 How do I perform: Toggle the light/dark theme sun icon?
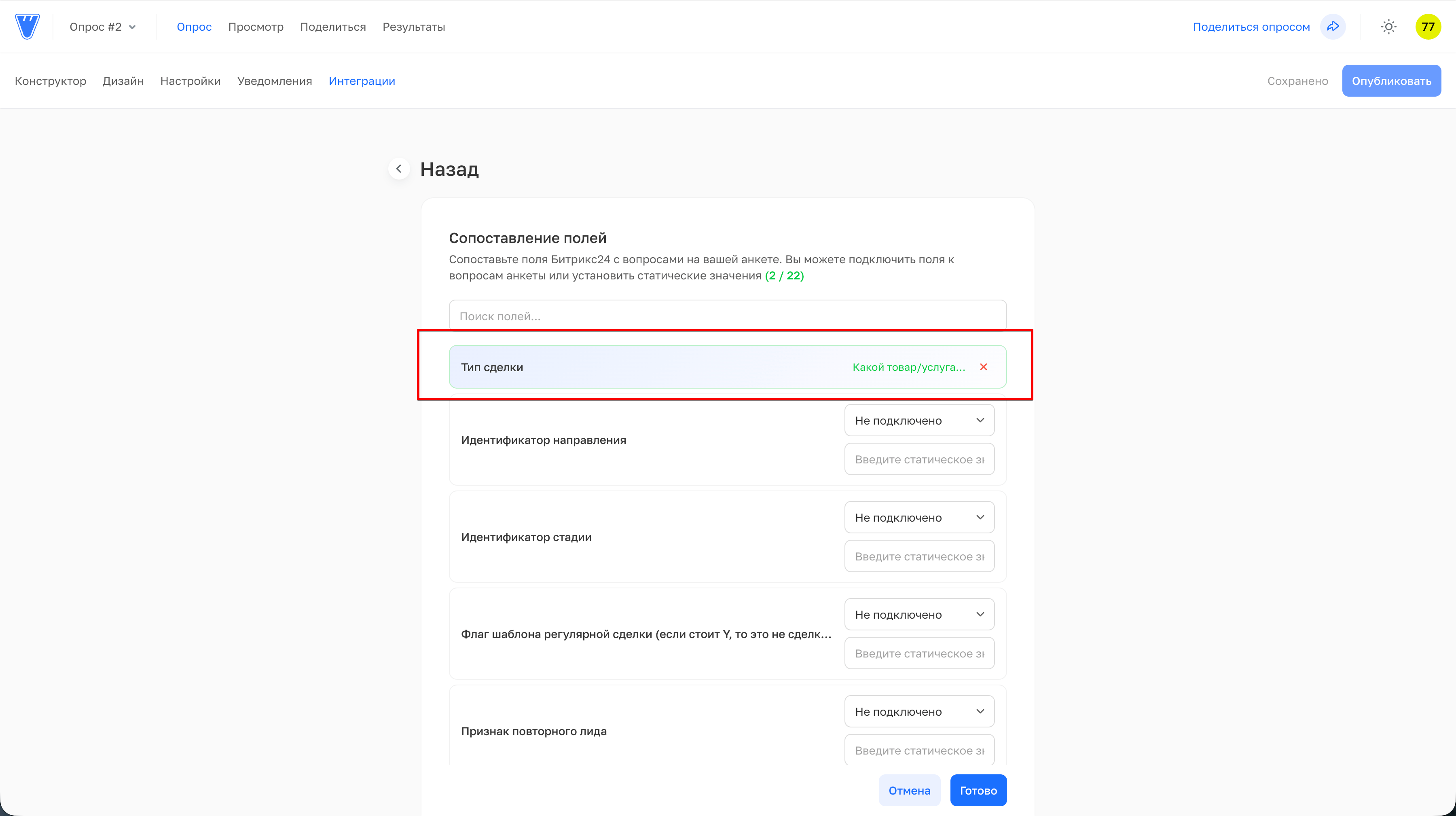pos(1388,27)
